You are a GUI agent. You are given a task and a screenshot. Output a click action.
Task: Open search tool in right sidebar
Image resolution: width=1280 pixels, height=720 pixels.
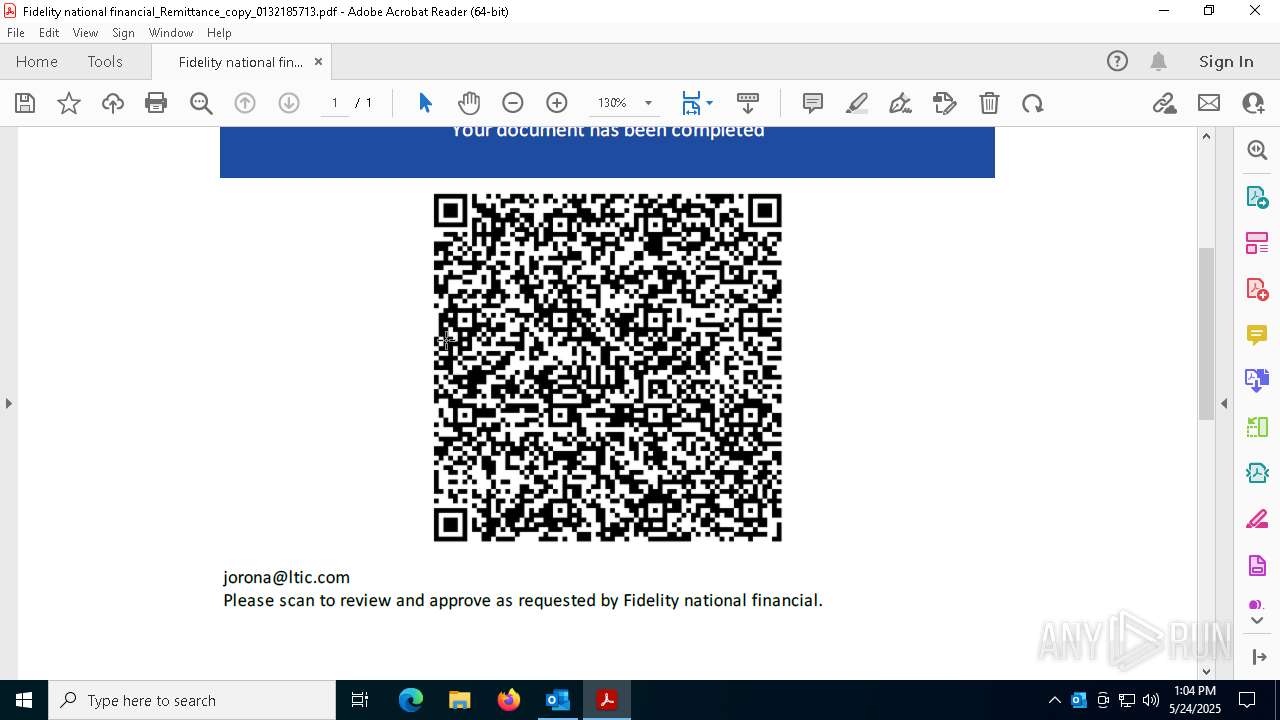tap(1257, 150)
